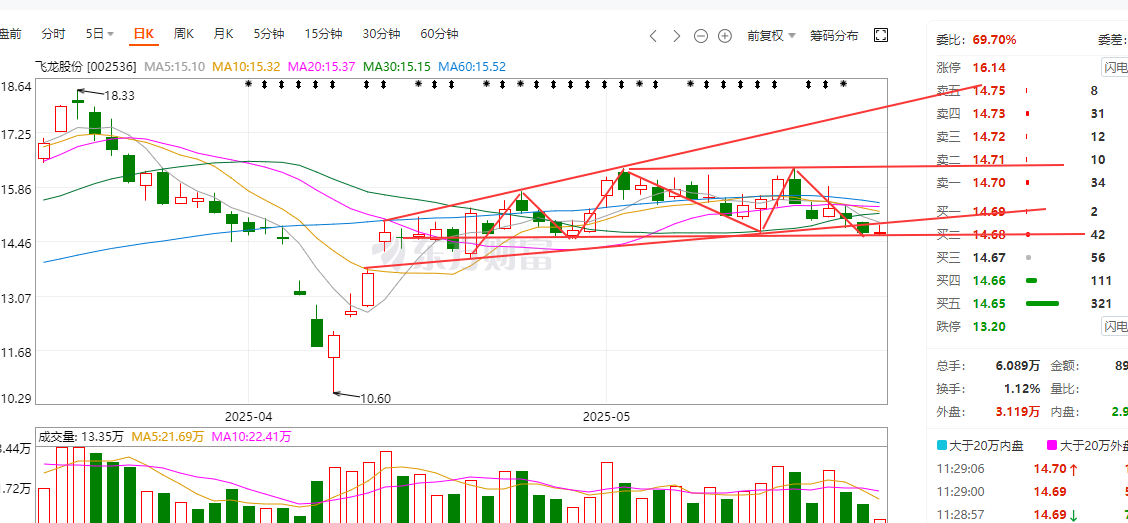Screen dimensions: 1128x523
Task: Click the MA20:15.37 indicator label
Action: point(322,67)
